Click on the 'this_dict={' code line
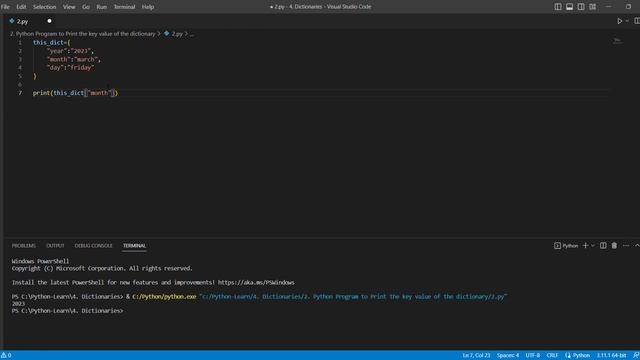 (52, 42)
